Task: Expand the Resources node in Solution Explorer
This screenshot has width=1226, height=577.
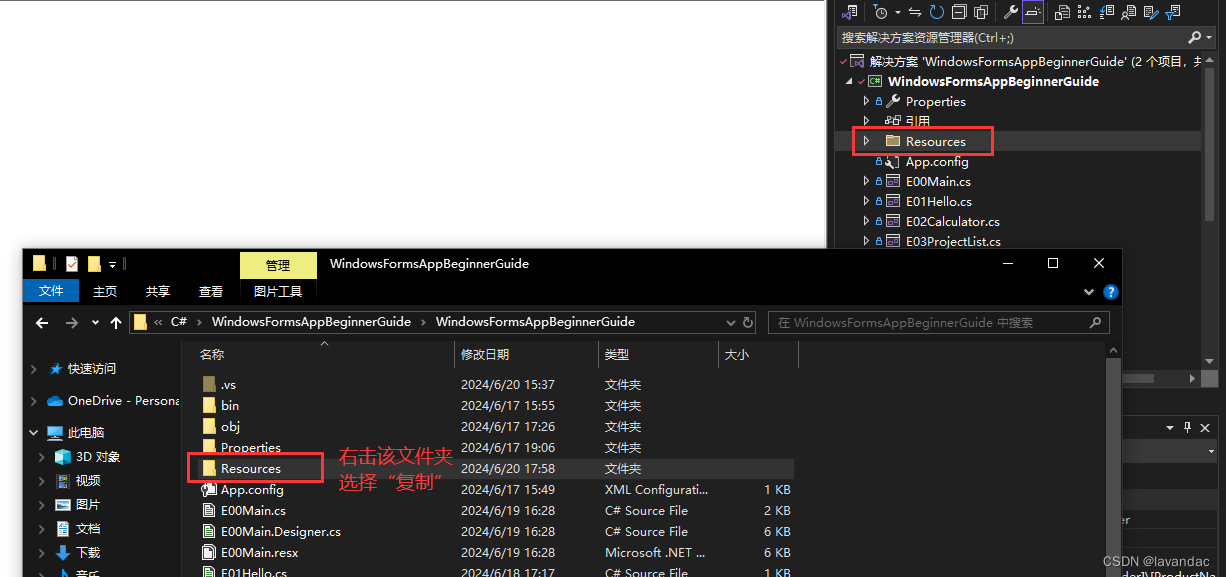Action: click(x=866, y=141)
